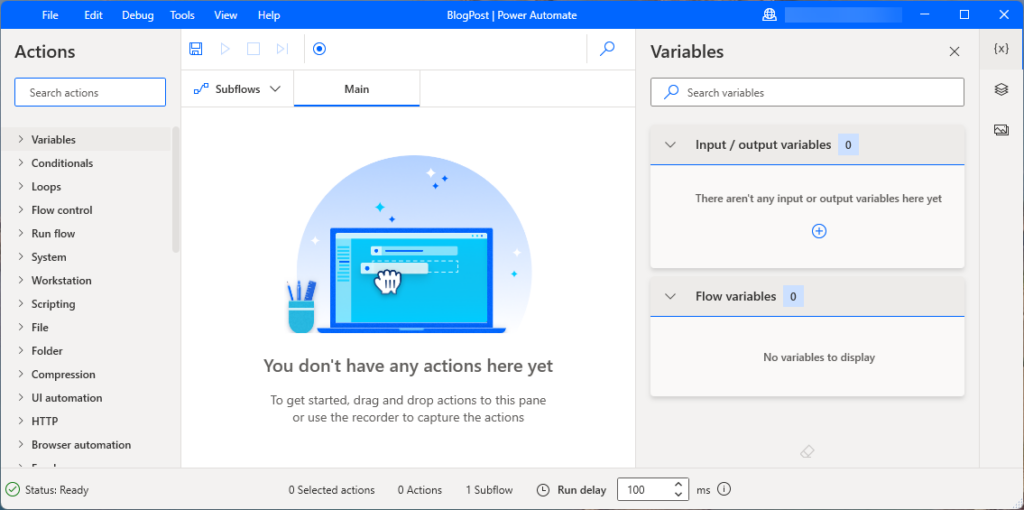The width and height of the screenshot is (1024, 510).
Task: Click the 1 Subflow status text
Action: click(x=489, y=490)
